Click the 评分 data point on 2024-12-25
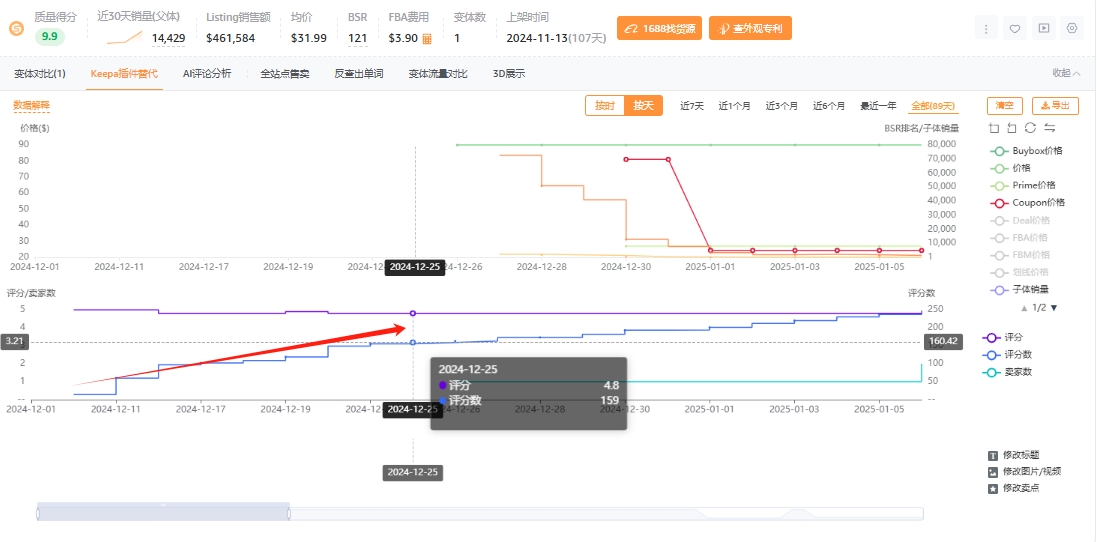 coord(413,313)
